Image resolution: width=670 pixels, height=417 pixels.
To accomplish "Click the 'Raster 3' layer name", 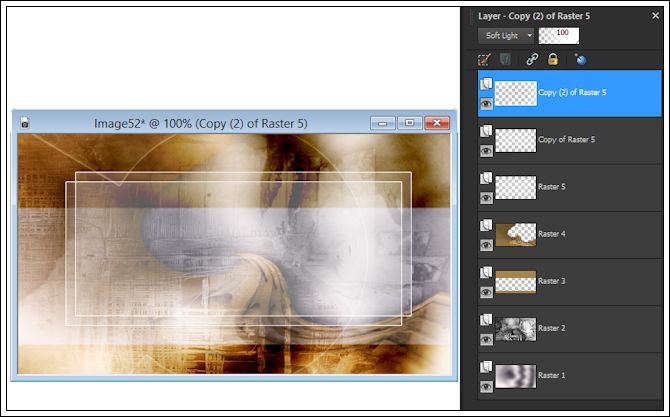I will [552, 281].
